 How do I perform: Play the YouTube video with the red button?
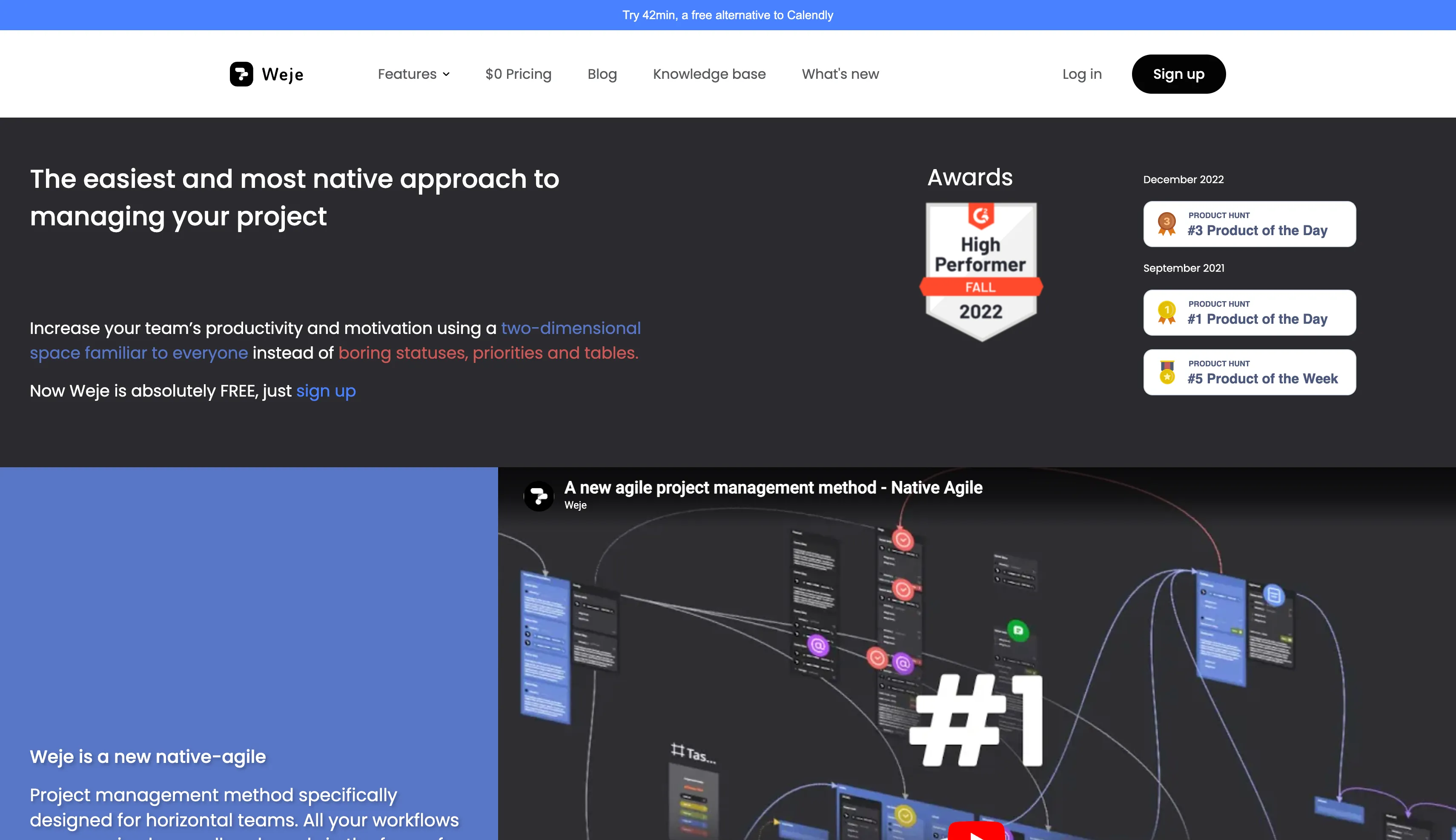(x=976, y=832)
